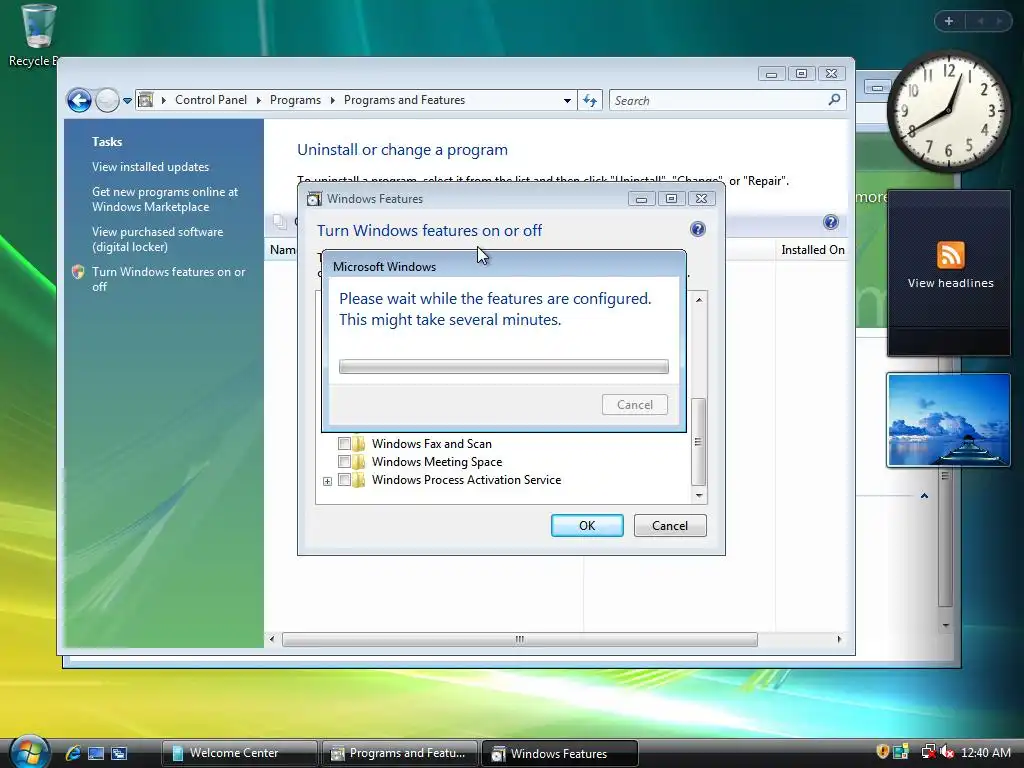Expand Windows Process Activation Service tree node
This screenshot has width=1024, height=768.
[x=327, y=481]
